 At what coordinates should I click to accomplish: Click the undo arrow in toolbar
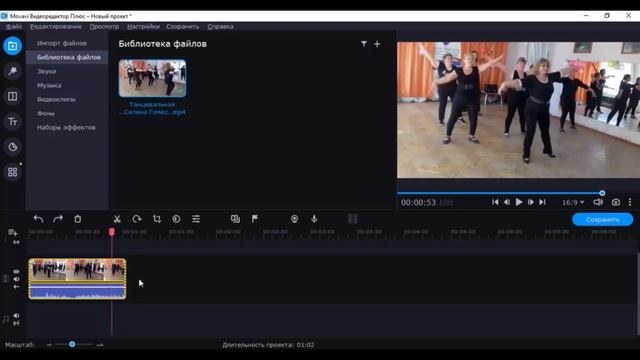click(38, 219)
